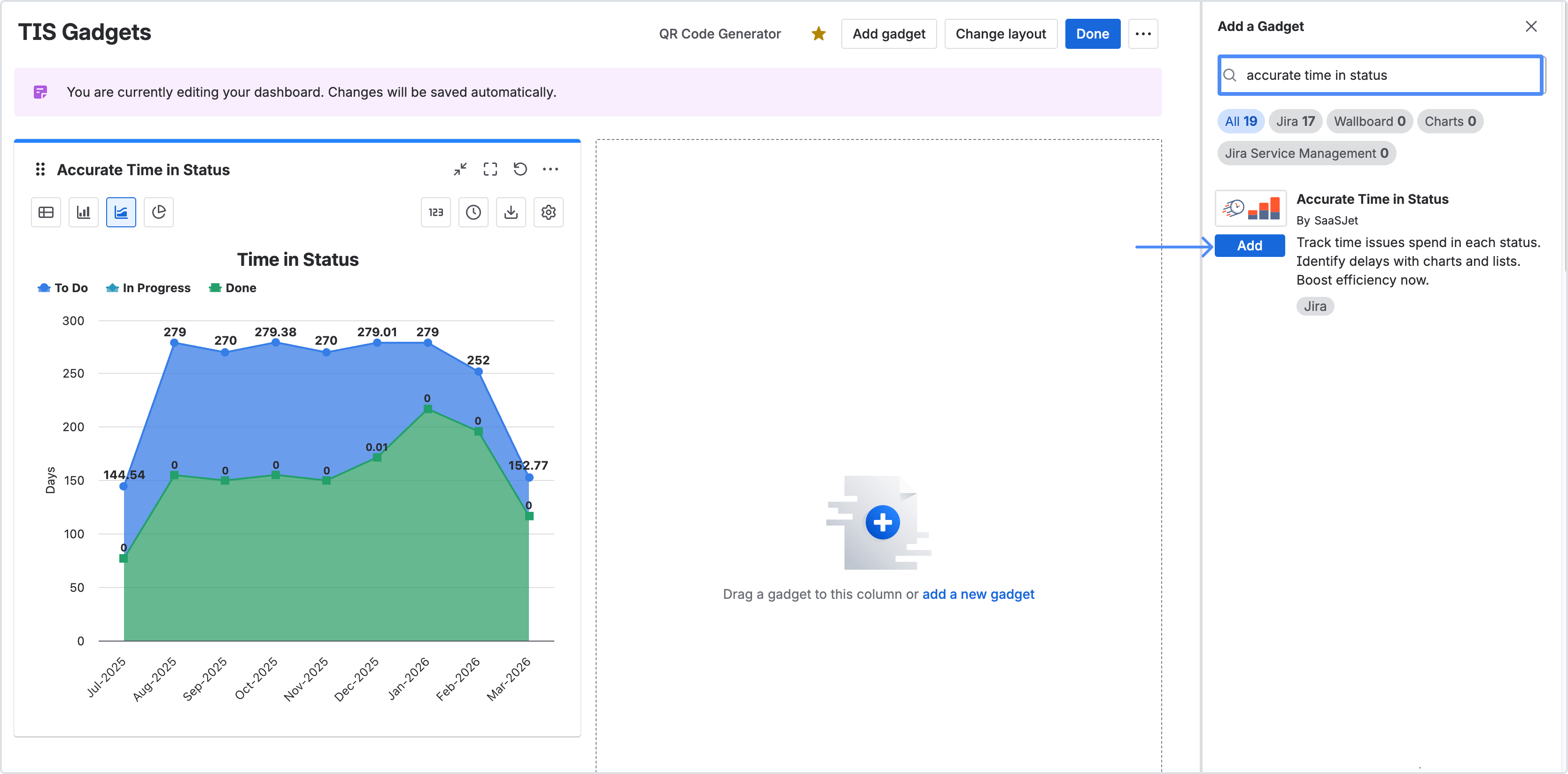Toggle the In Progress legend series
1568x774 pixels.
coord(148,288)
